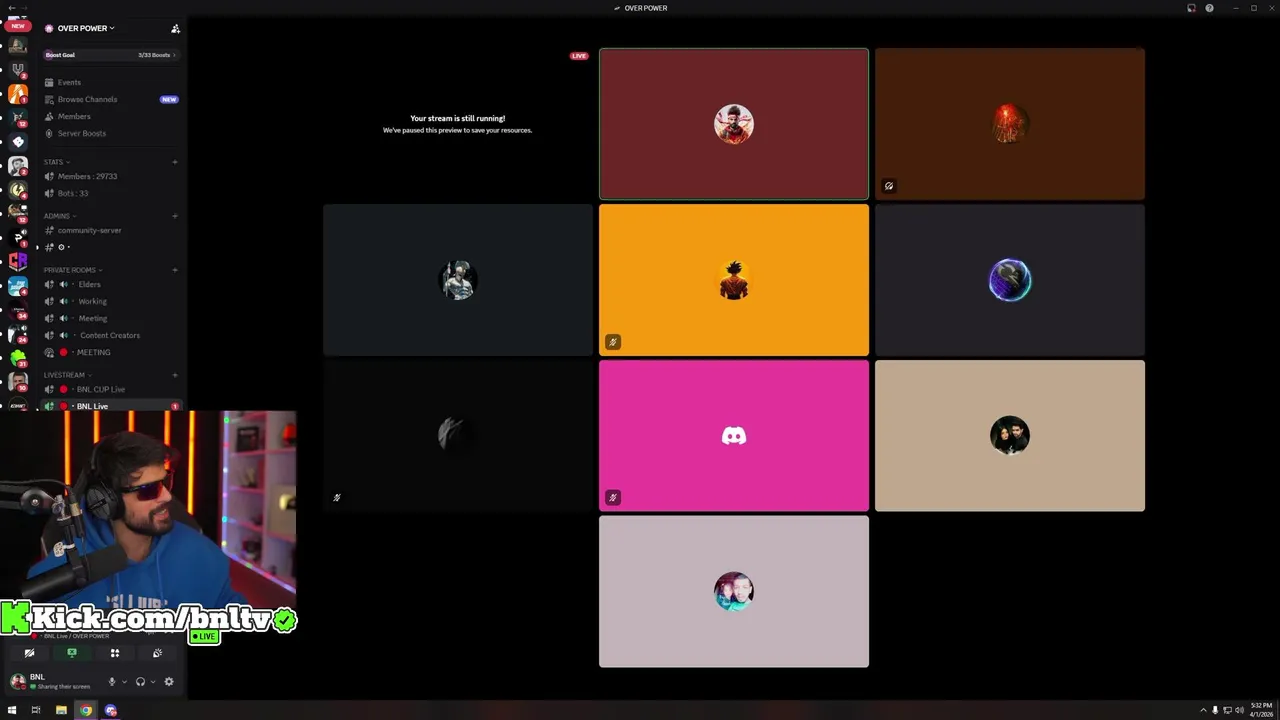Open OVER POWER server dropdown menu
Viewport: 1280px width, 720px height.
coord(86,28)
